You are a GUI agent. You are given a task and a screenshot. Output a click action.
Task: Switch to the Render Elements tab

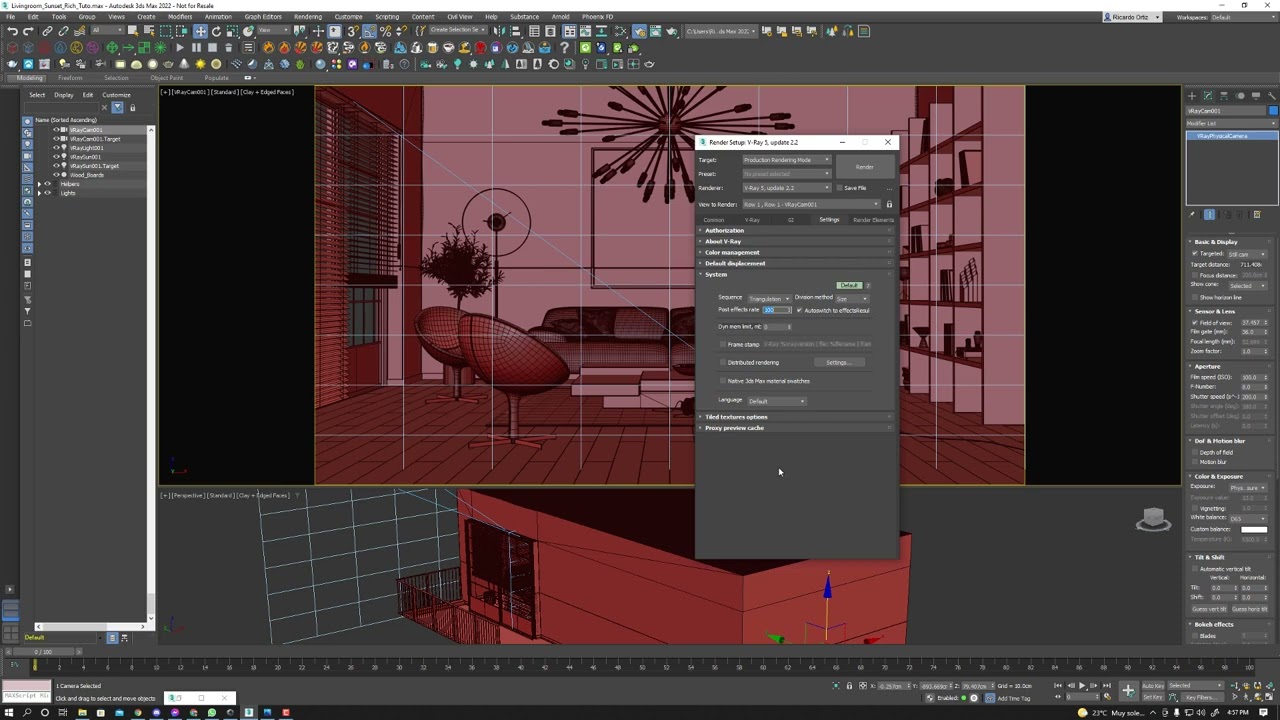[873, 219]
